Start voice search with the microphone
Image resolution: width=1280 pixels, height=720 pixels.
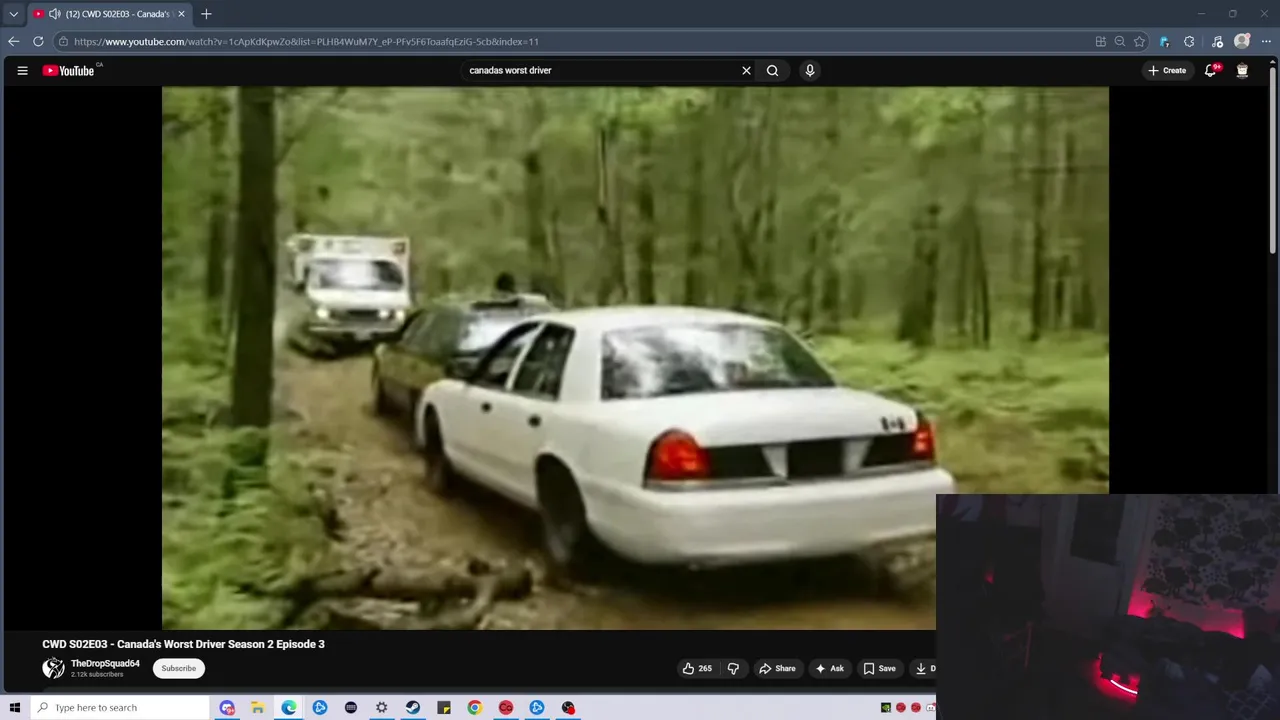810,71
